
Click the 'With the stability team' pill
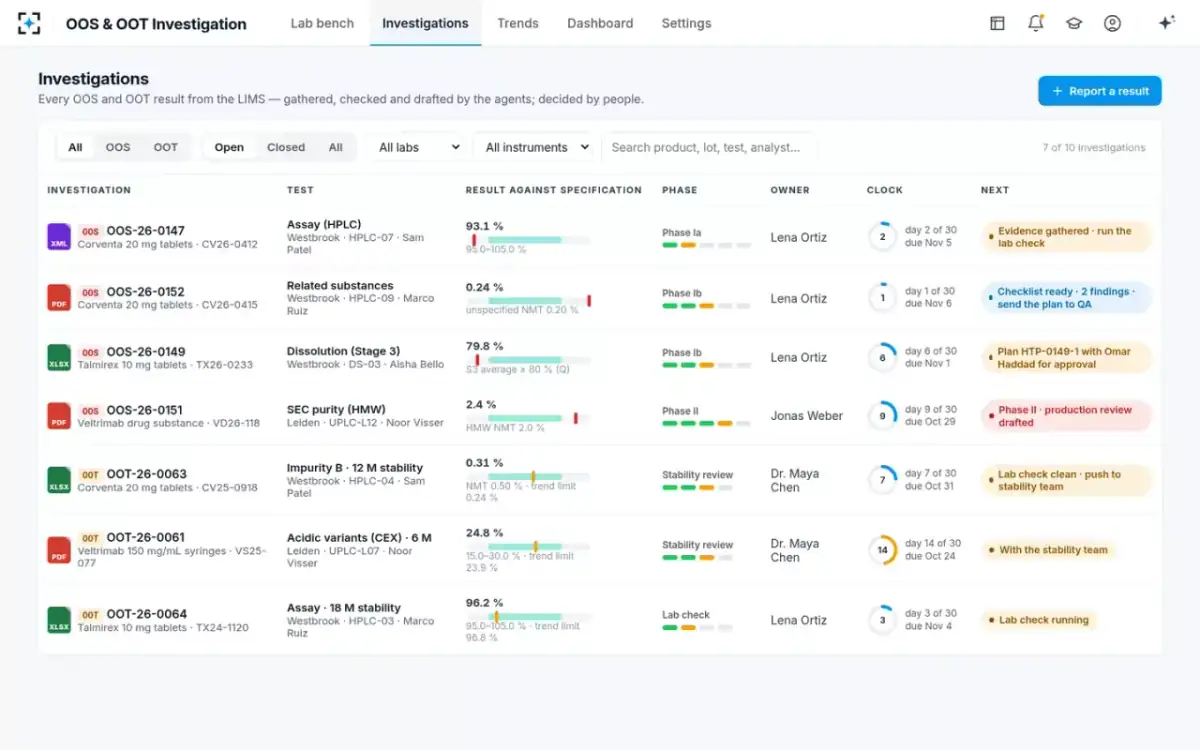point(1049,550)
